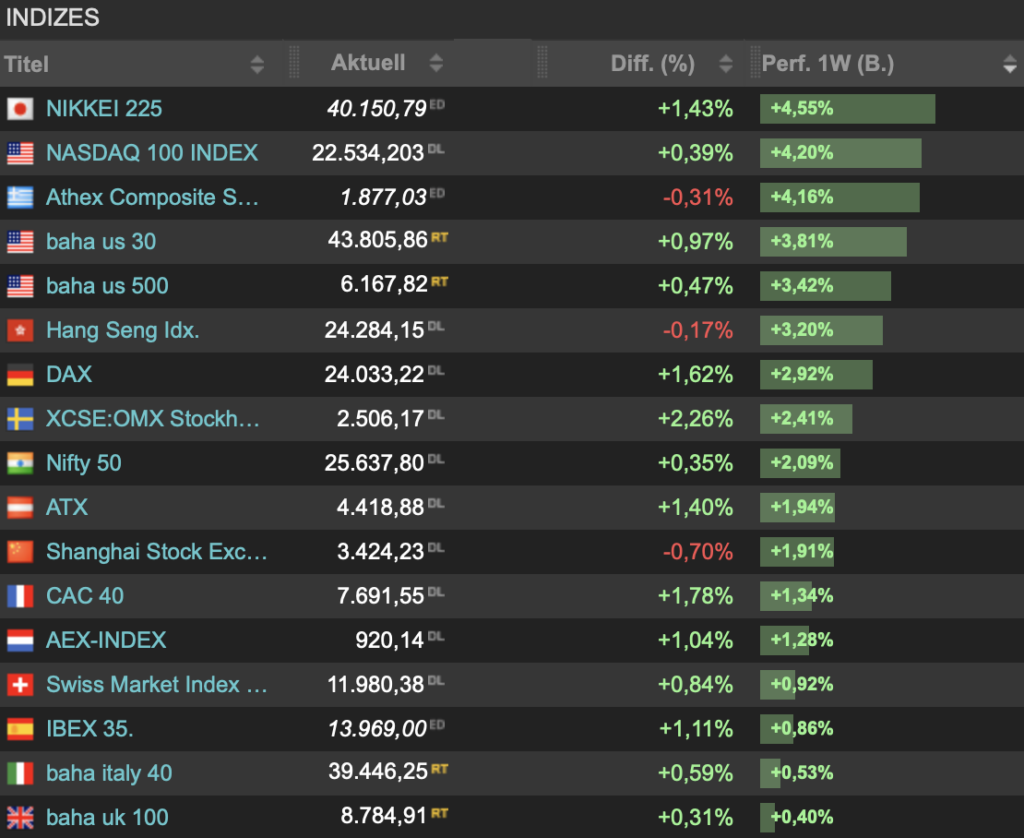Screen dimensions: 1024x838
Task: Click the Dutch flag beside AEX-INDEX
Action: (x=20, y=641)
